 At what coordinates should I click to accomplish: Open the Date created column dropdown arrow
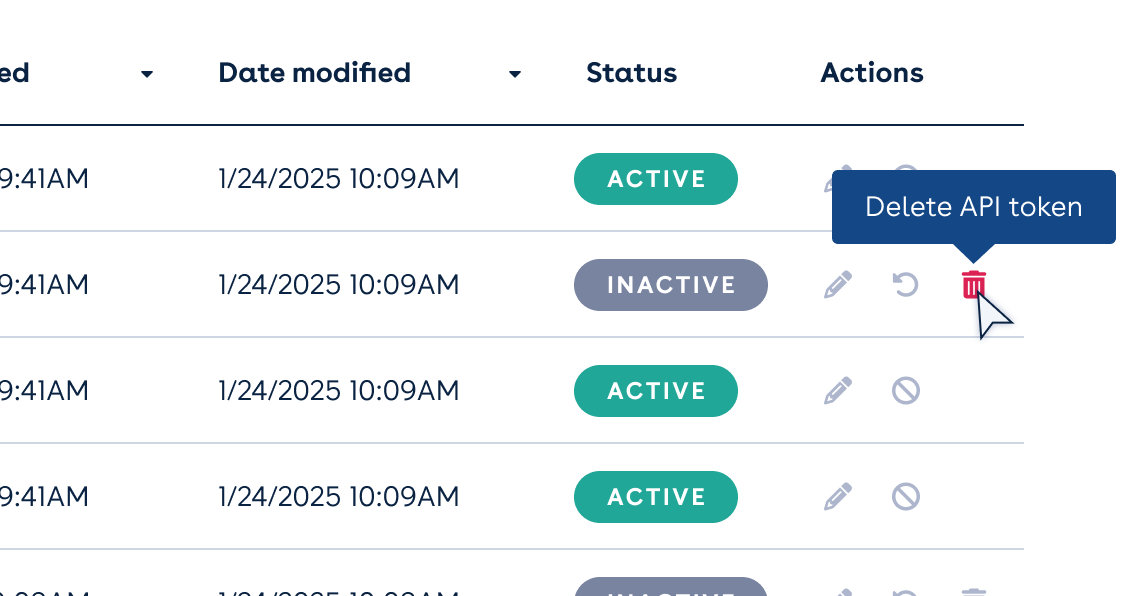[x=147, y=74]
